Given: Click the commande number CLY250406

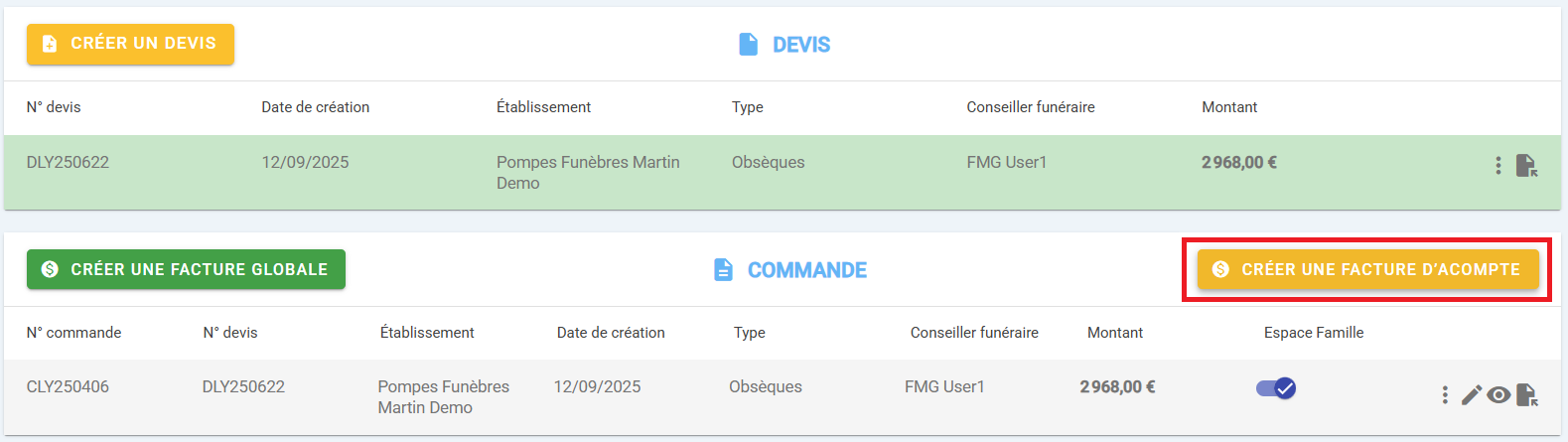Looking at the screenshot, I should pyautogui.click(x=68, y=386).
